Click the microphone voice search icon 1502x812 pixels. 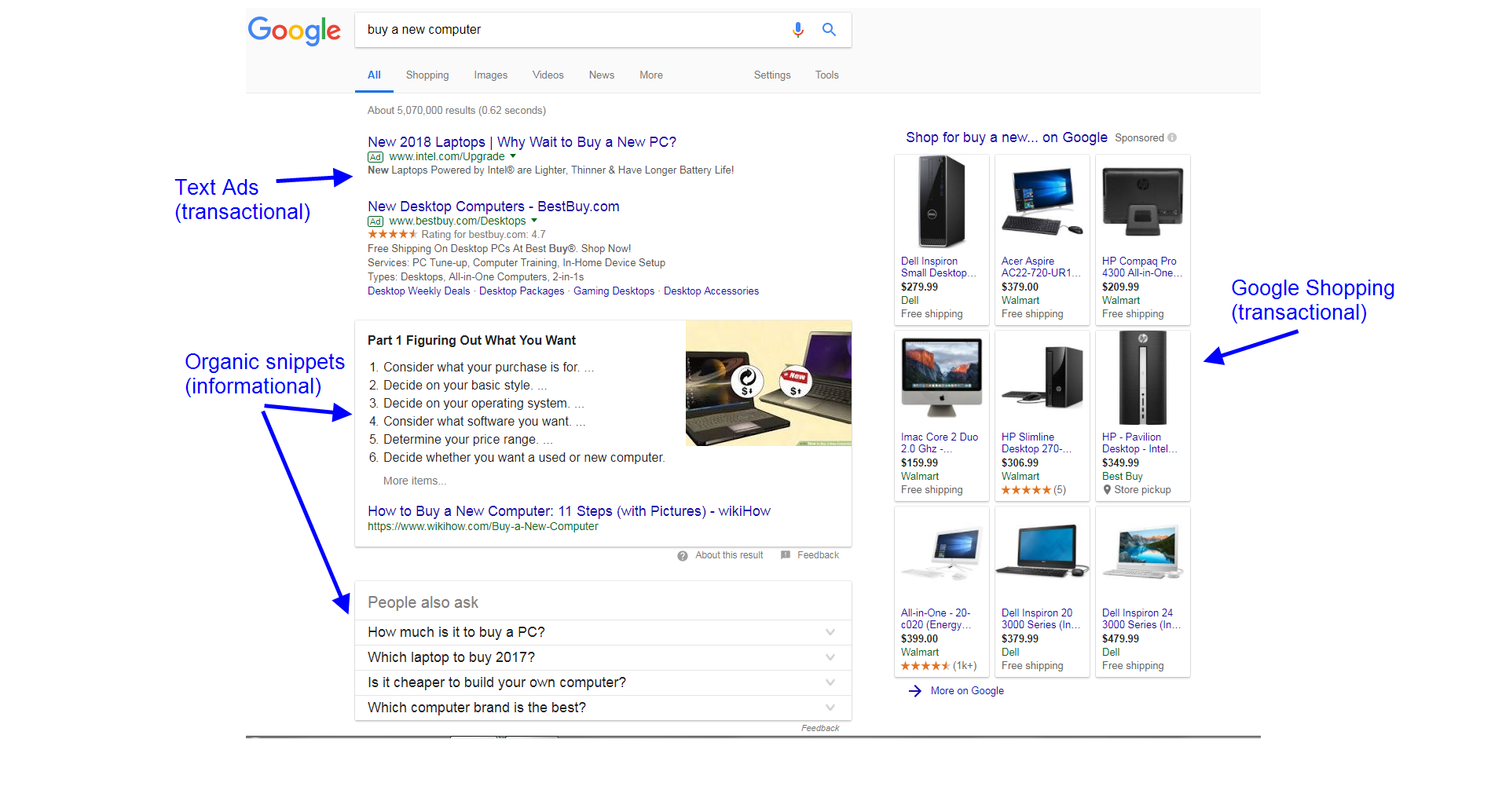coord(798,30)
